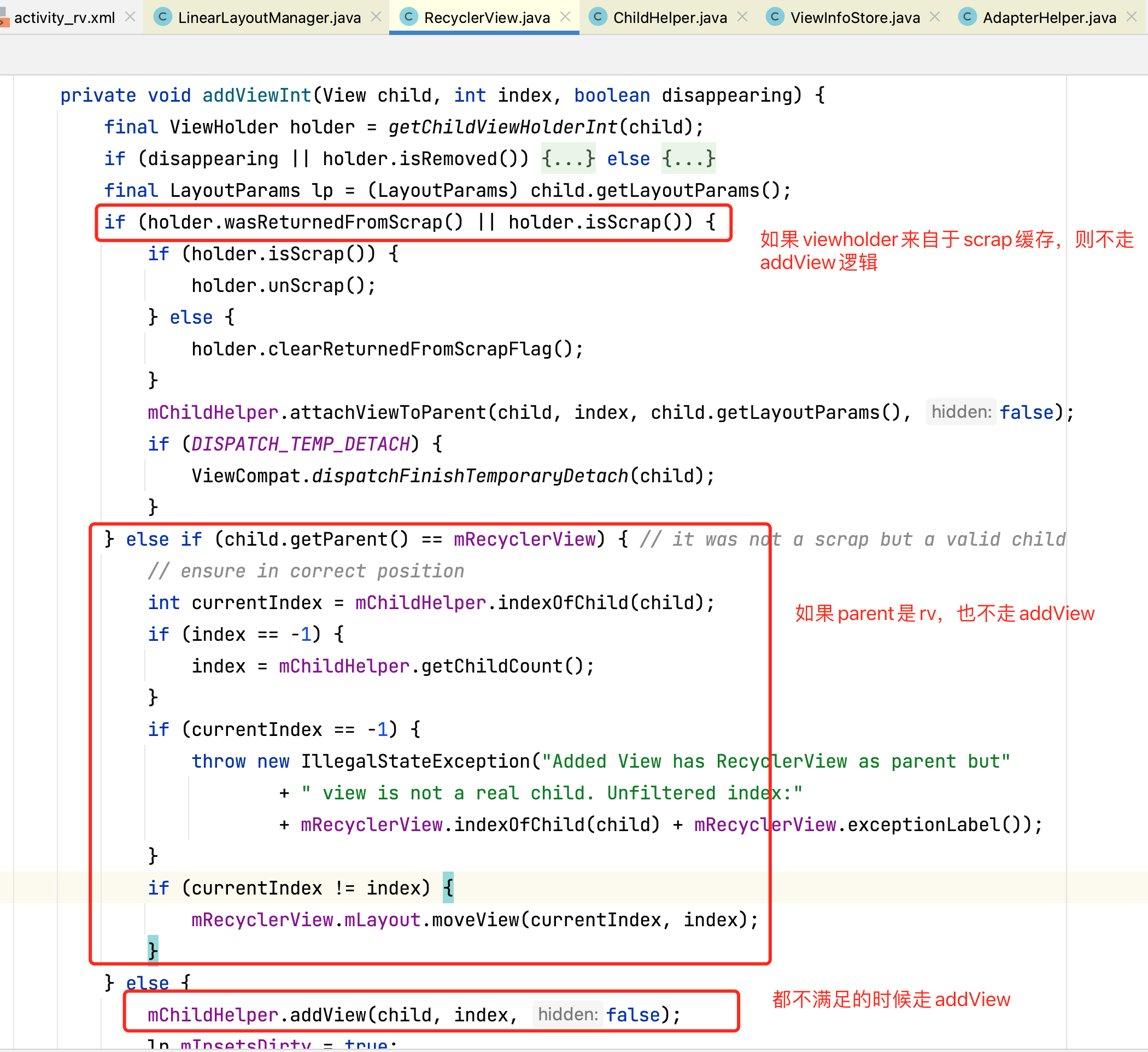
Task: Open the AdapterHelper.java tab
Action: pyautogui.click(x=1049, y=17)
